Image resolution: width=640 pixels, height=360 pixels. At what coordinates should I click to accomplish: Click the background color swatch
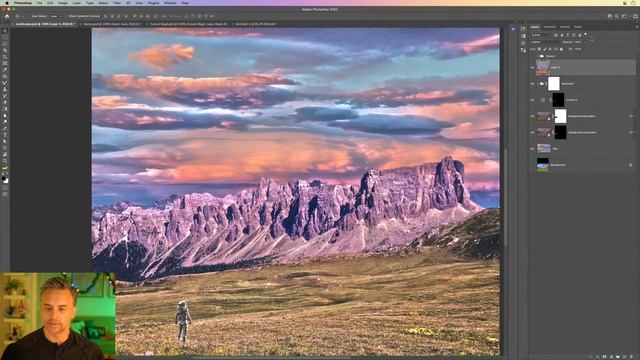pos(6,181)
